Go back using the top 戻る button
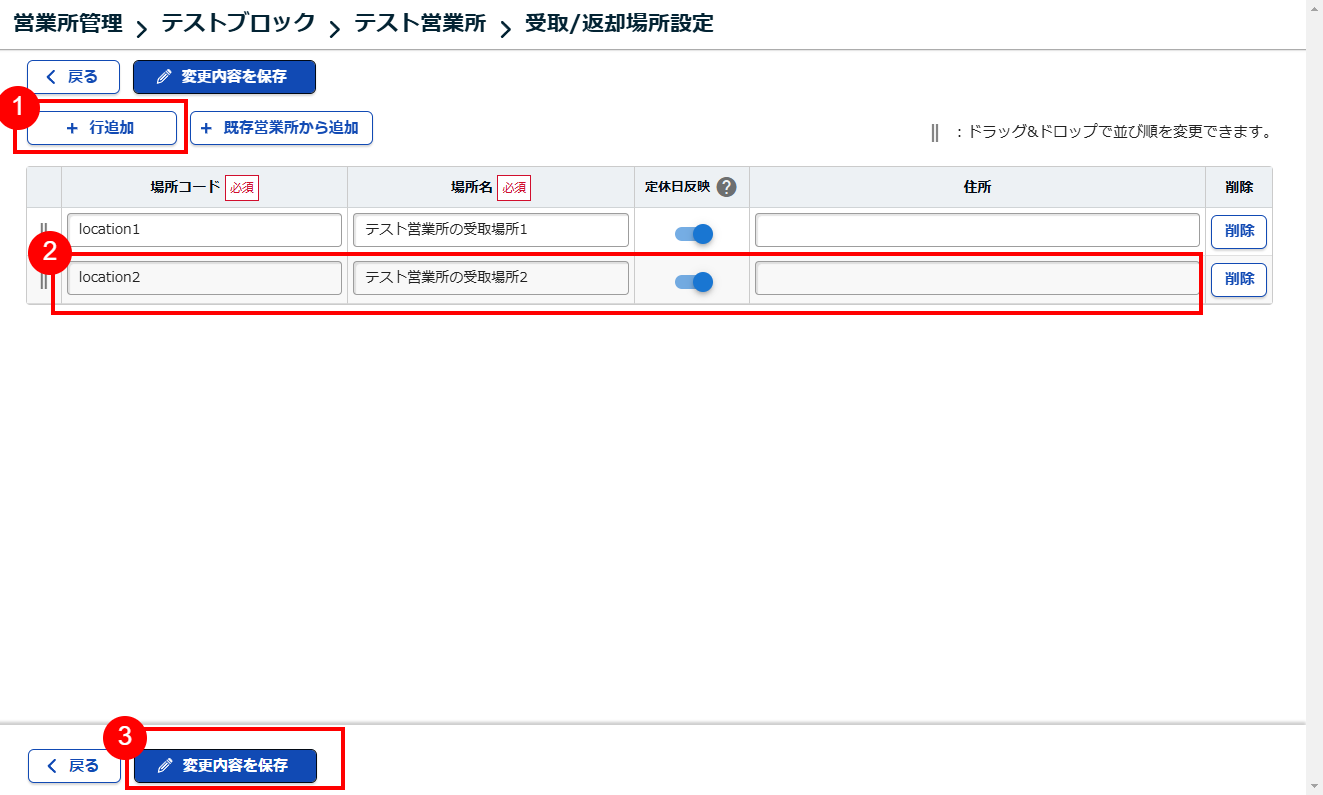The height and width of the screenshot is (795, 1323). coord(73,77)
